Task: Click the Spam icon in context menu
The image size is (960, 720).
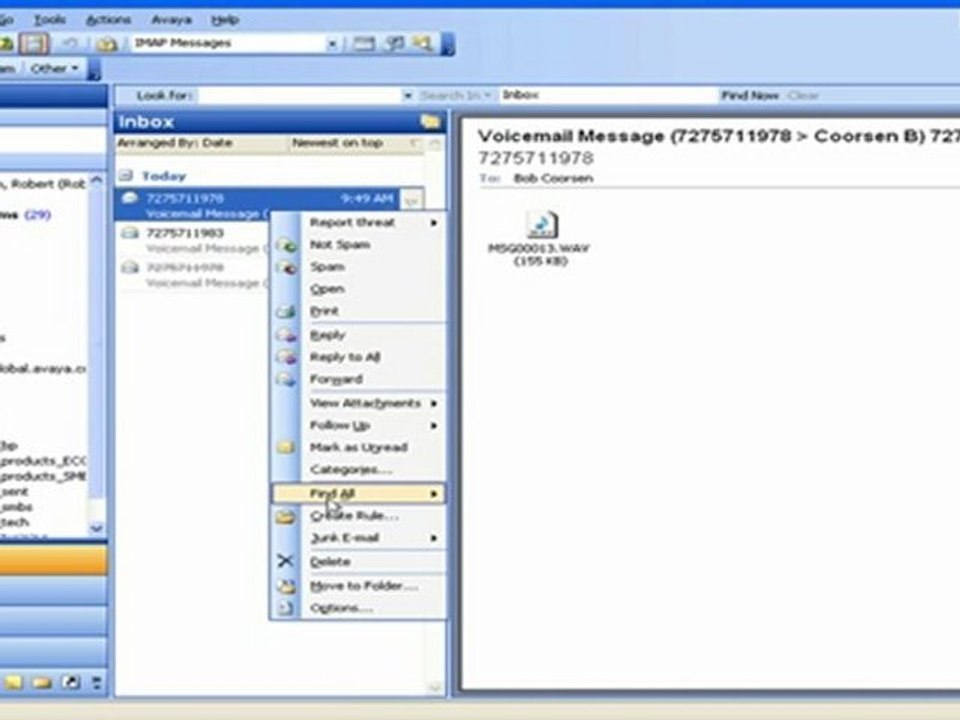Action: 286,267
